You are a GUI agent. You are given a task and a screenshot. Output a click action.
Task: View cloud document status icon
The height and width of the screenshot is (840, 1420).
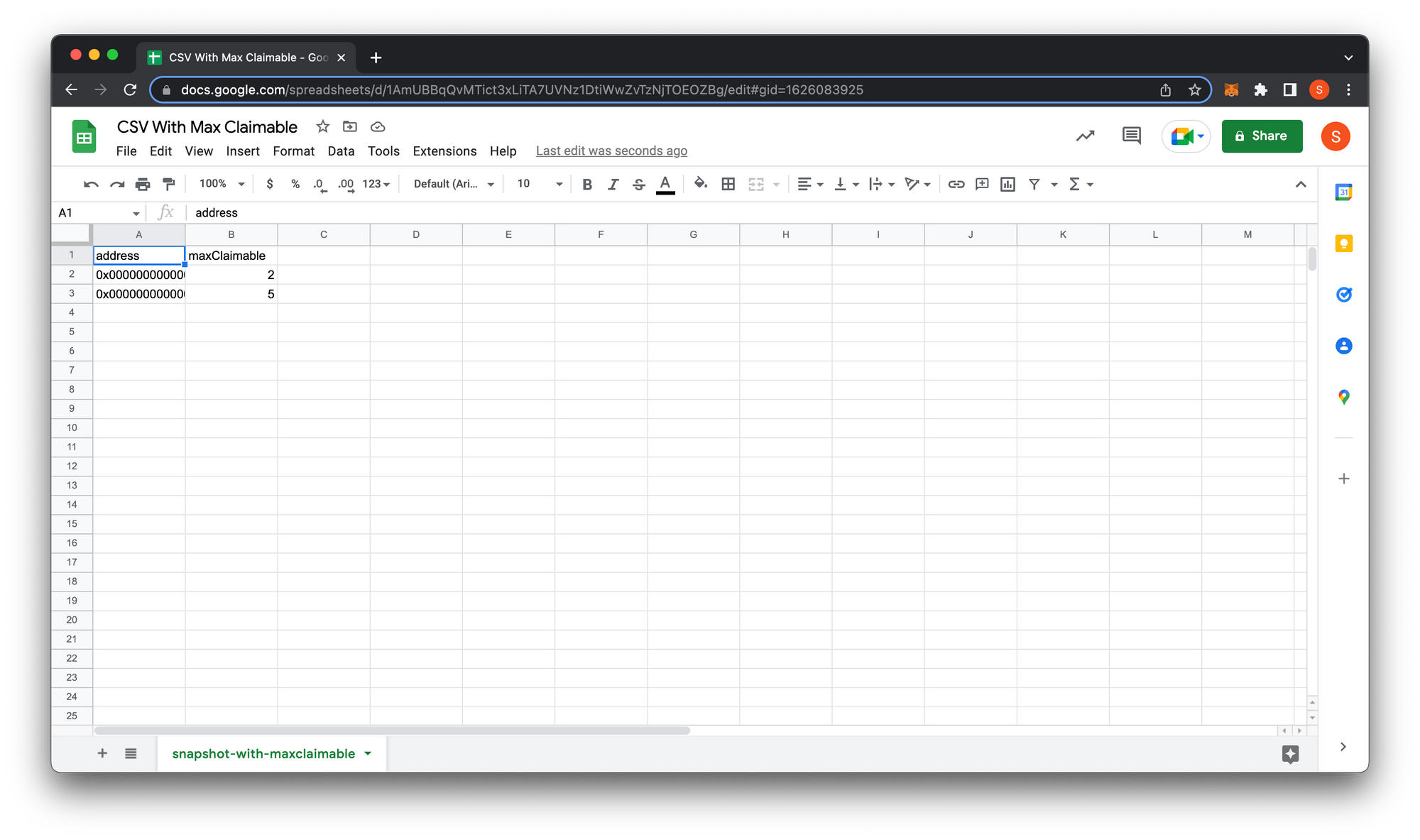[378, 126]
